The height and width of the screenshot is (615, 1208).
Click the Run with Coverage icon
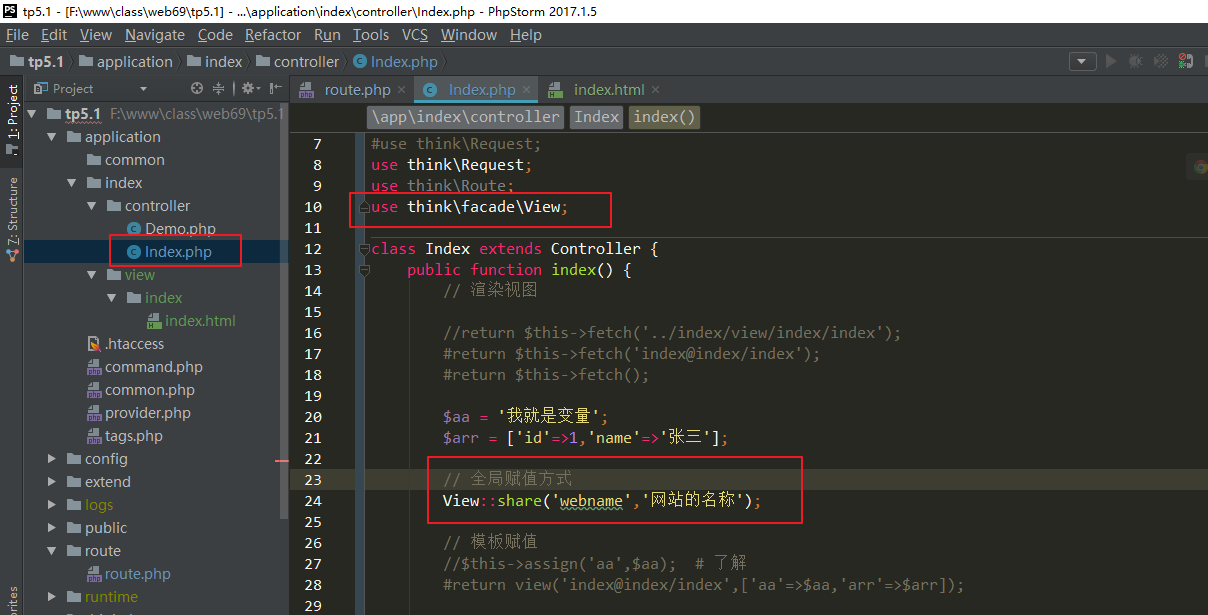(x=1160, y=61)
